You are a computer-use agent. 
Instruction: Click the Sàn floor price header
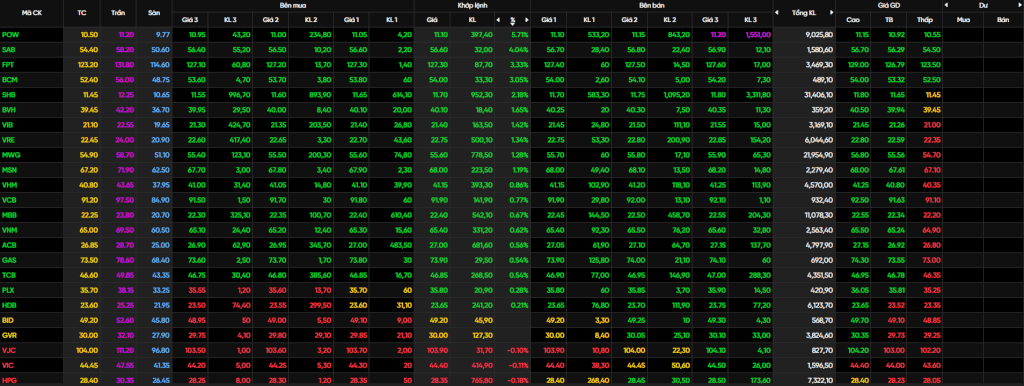[154, 12]
